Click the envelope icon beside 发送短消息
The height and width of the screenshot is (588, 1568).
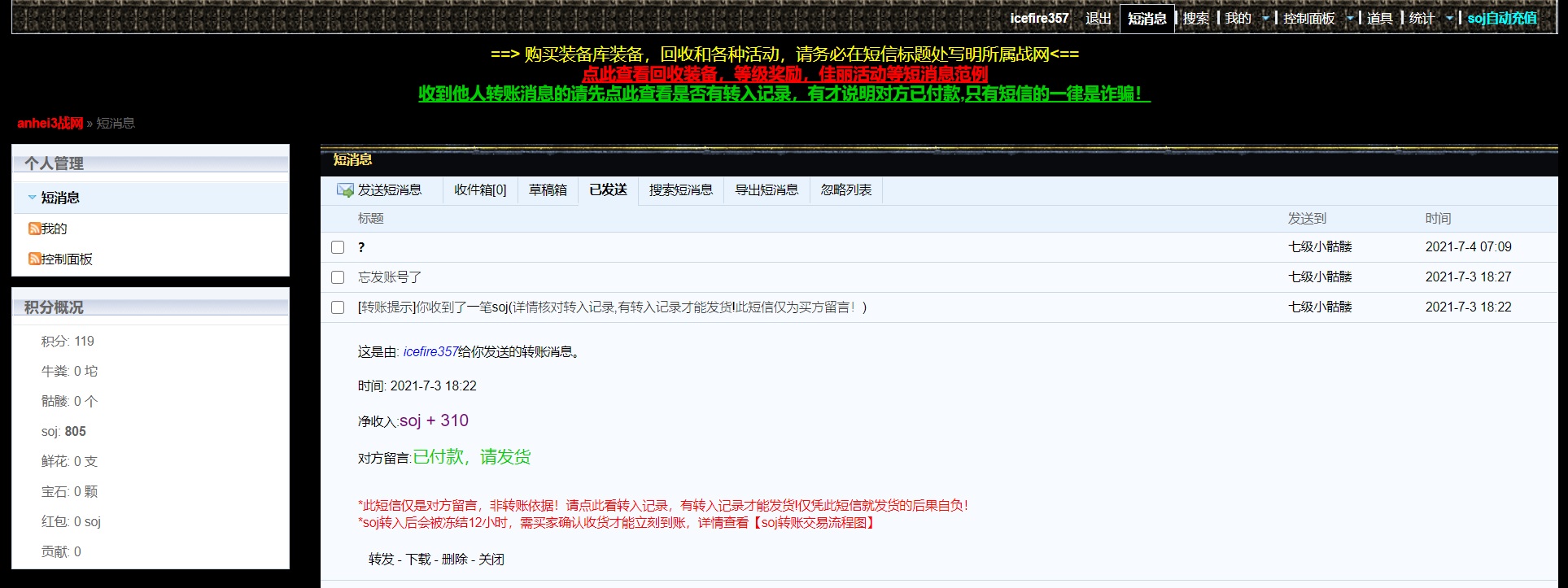click(345, 190)
